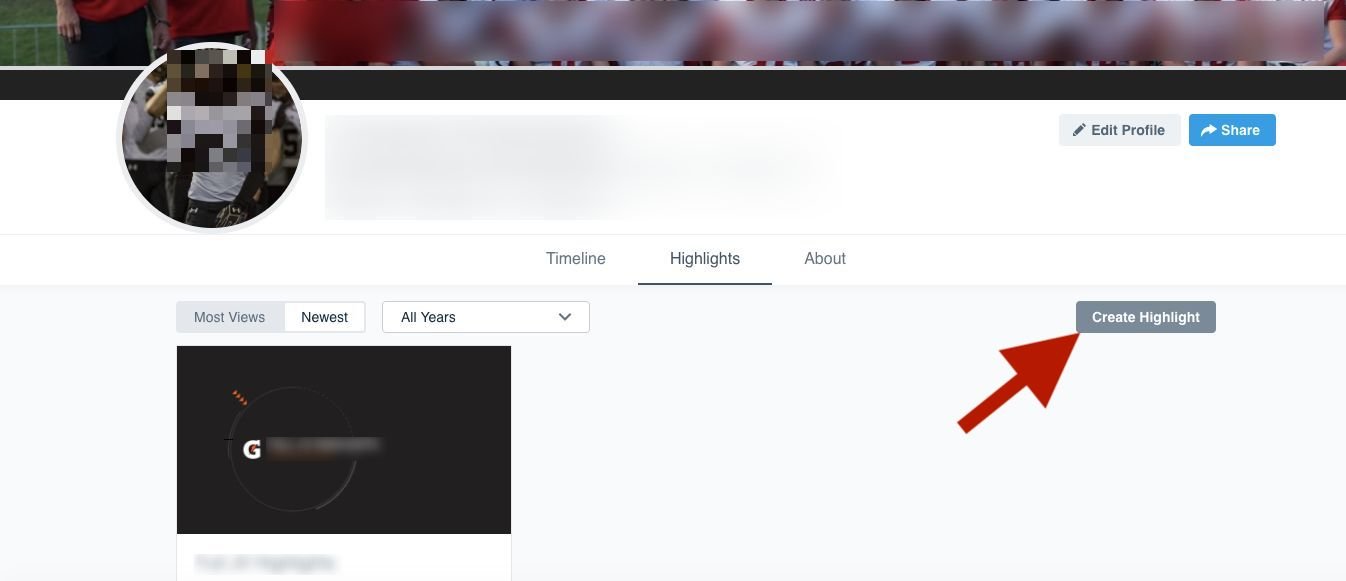The image size is (1346, 581).
Task: Click the chevron on the year filter
Action: 564,317
